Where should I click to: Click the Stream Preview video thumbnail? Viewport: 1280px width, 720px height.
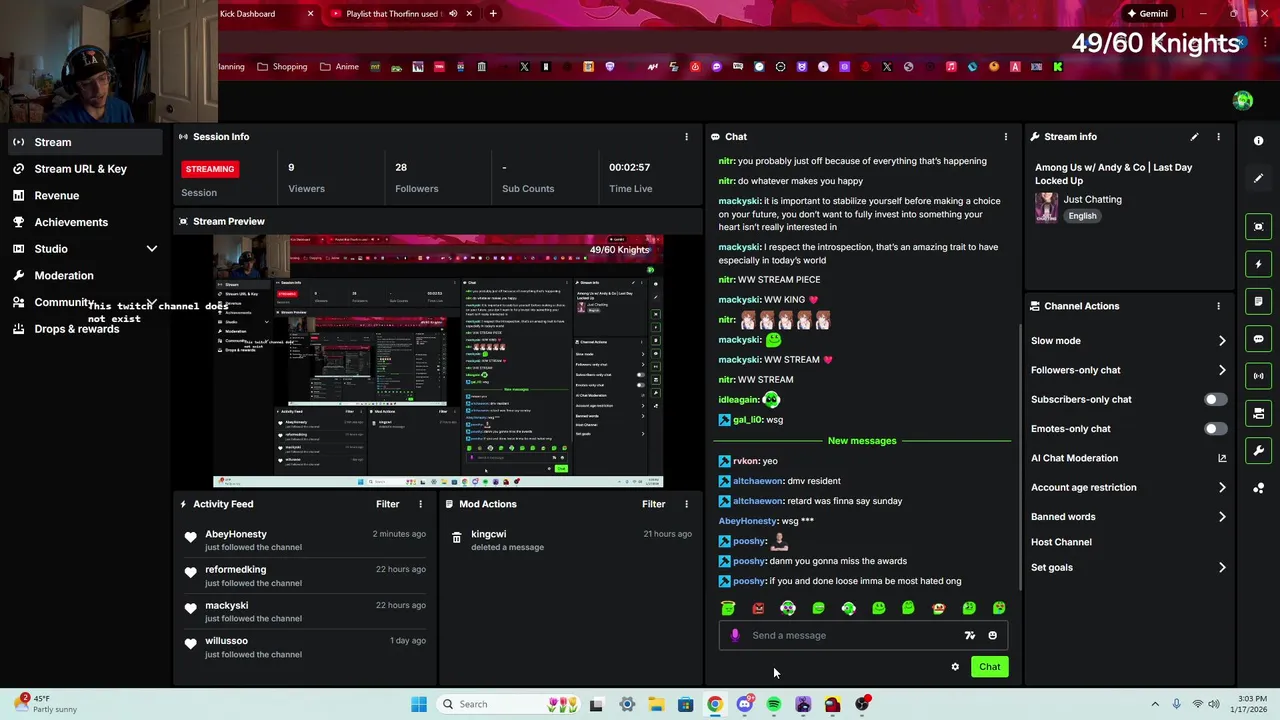point(438,361)
